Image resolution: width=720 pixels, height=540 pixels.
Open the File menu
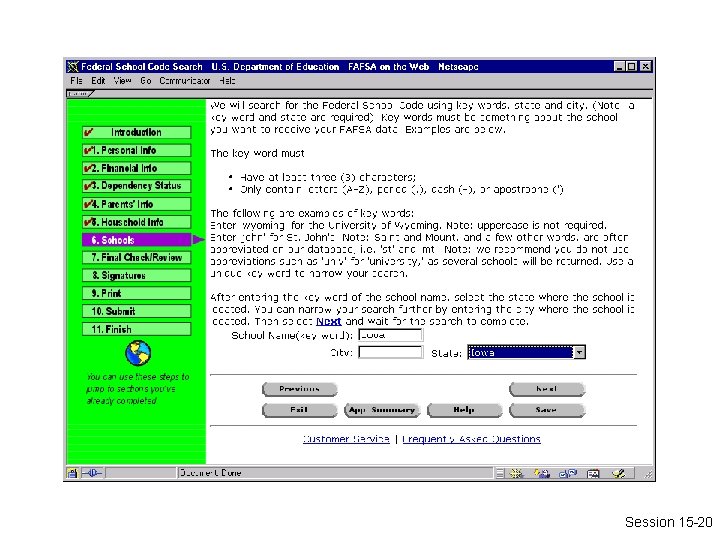(x=76, y=81)
